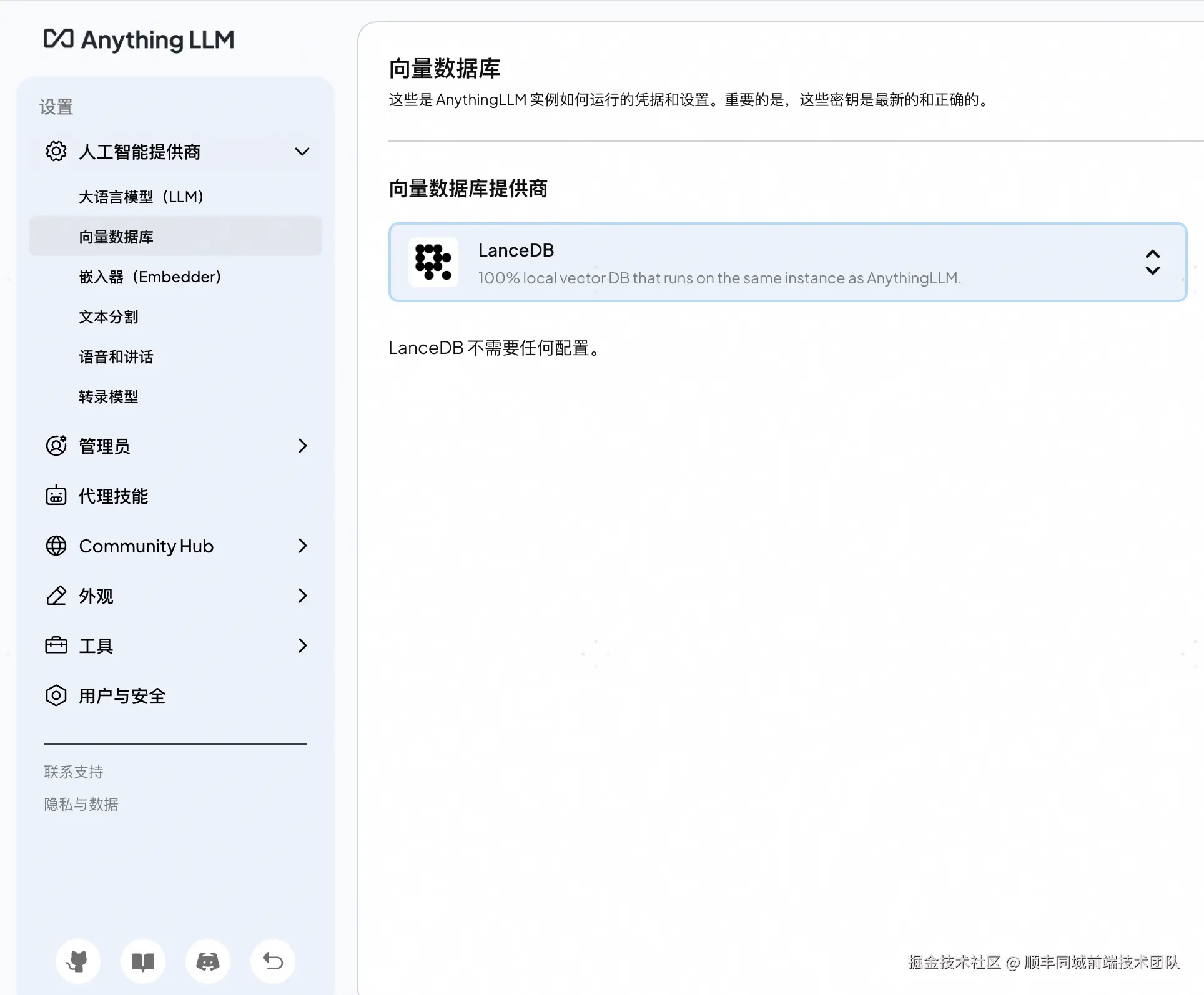Click the 人工智能提供商 label
The width and height of the screenshot is (1204, 995).
click(x=139, y=152)
